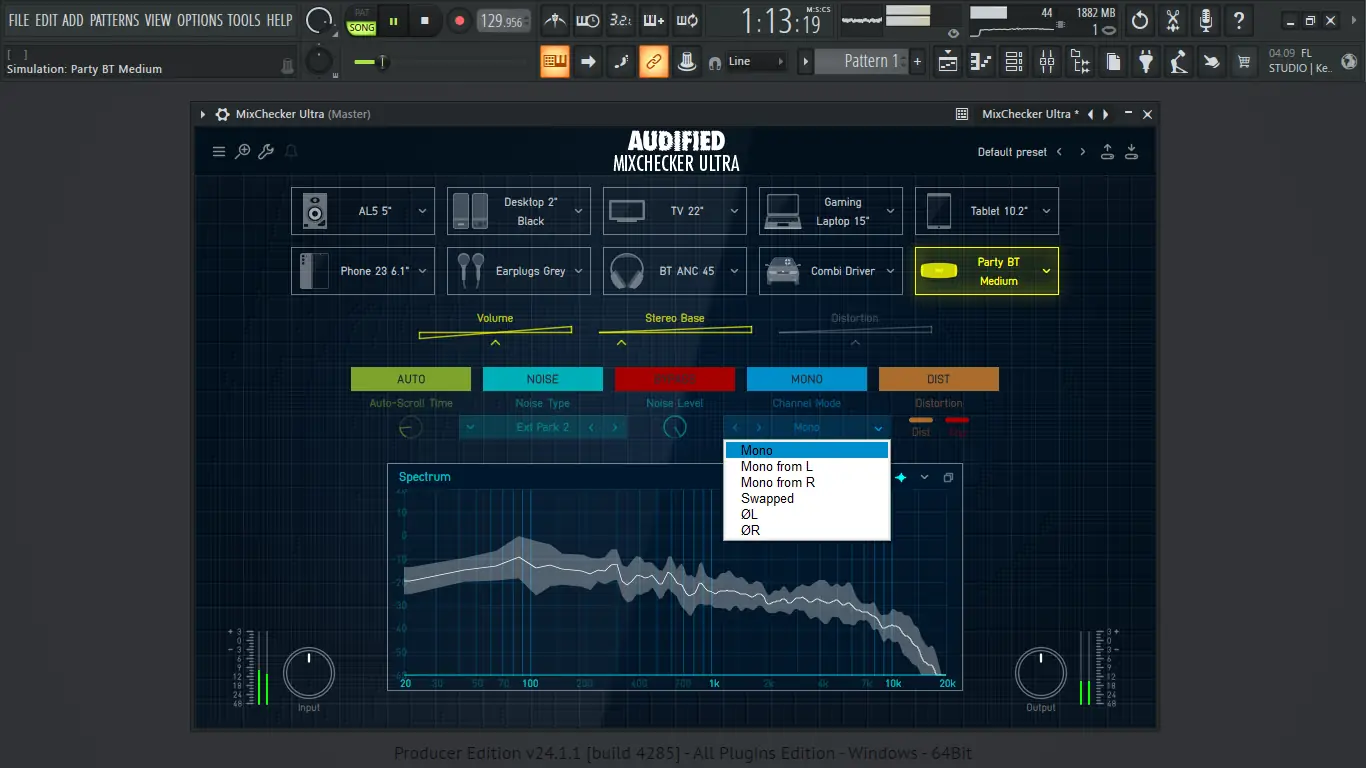
Task: Select Mono from L option
Action: click(x=807, y=467)
